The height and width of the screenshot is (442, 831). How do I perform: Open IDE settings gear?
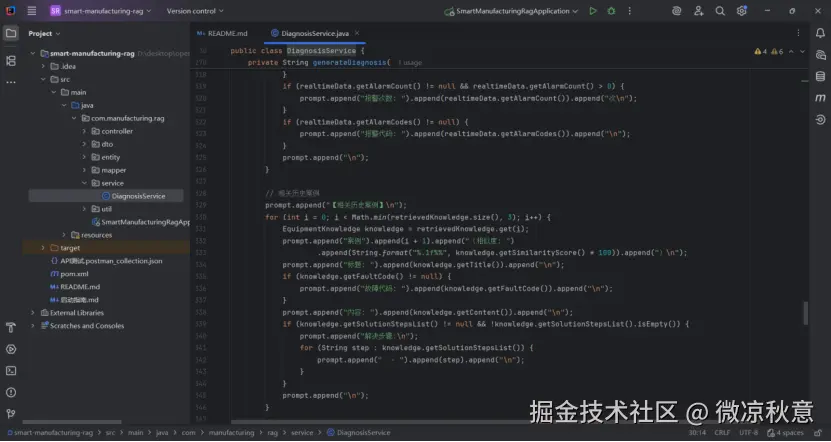coord(741,11)
